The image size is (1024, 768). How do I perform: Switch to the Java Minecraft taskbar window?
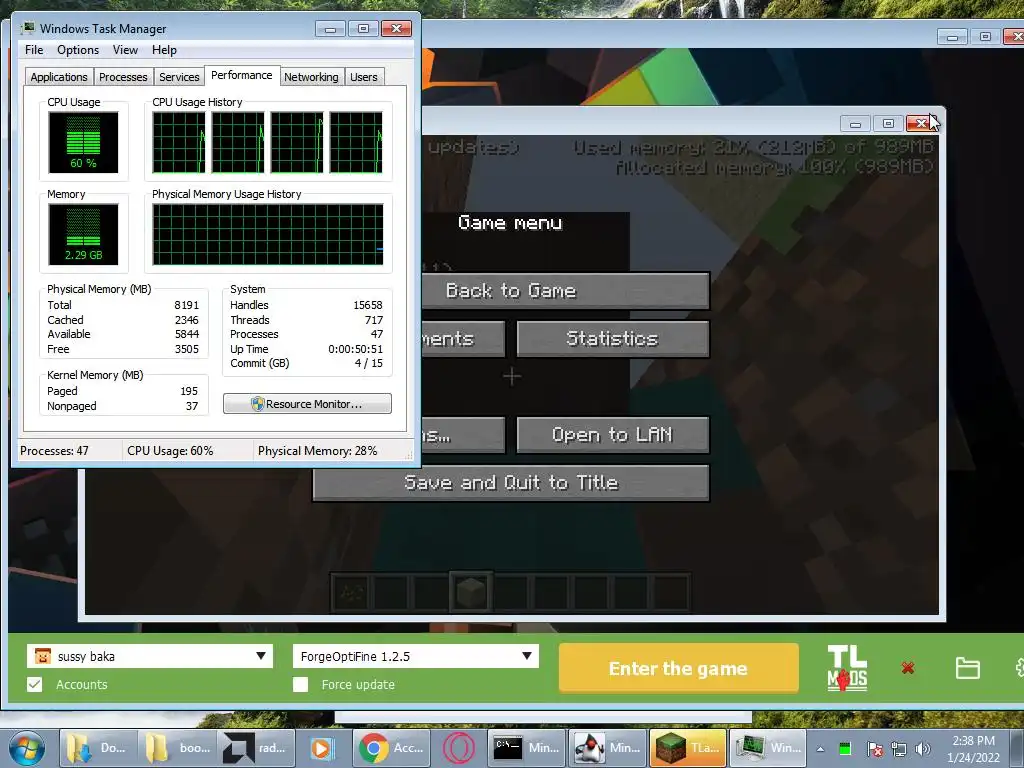click(x=607, y=748)
